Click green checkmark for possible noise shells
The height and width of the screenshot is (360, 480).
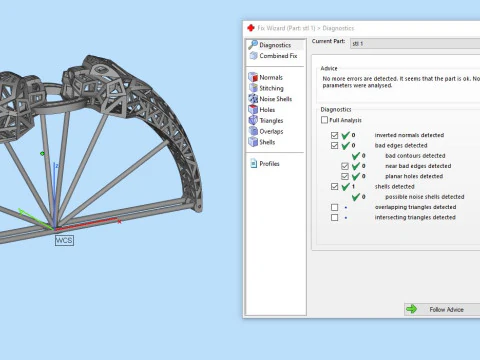[x=356, y=197]
